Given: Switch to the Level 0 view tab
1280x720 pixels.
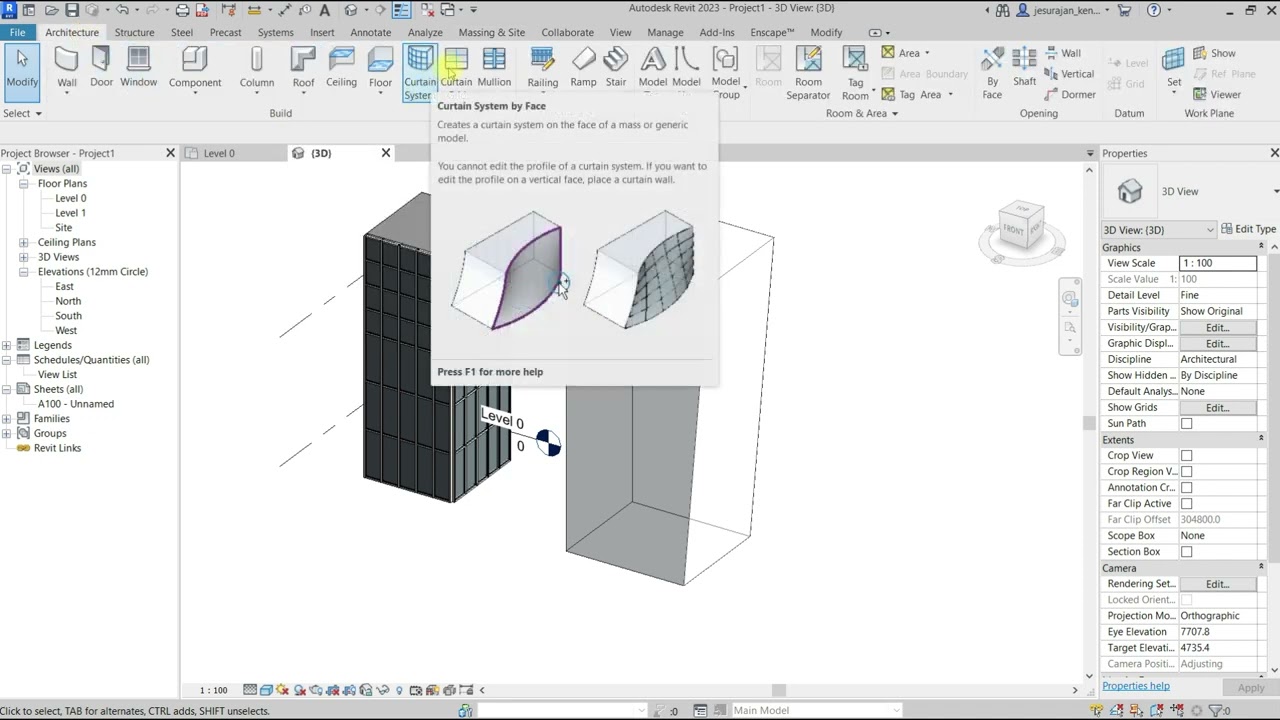Looking at the screenshot, I should (219, 153).
